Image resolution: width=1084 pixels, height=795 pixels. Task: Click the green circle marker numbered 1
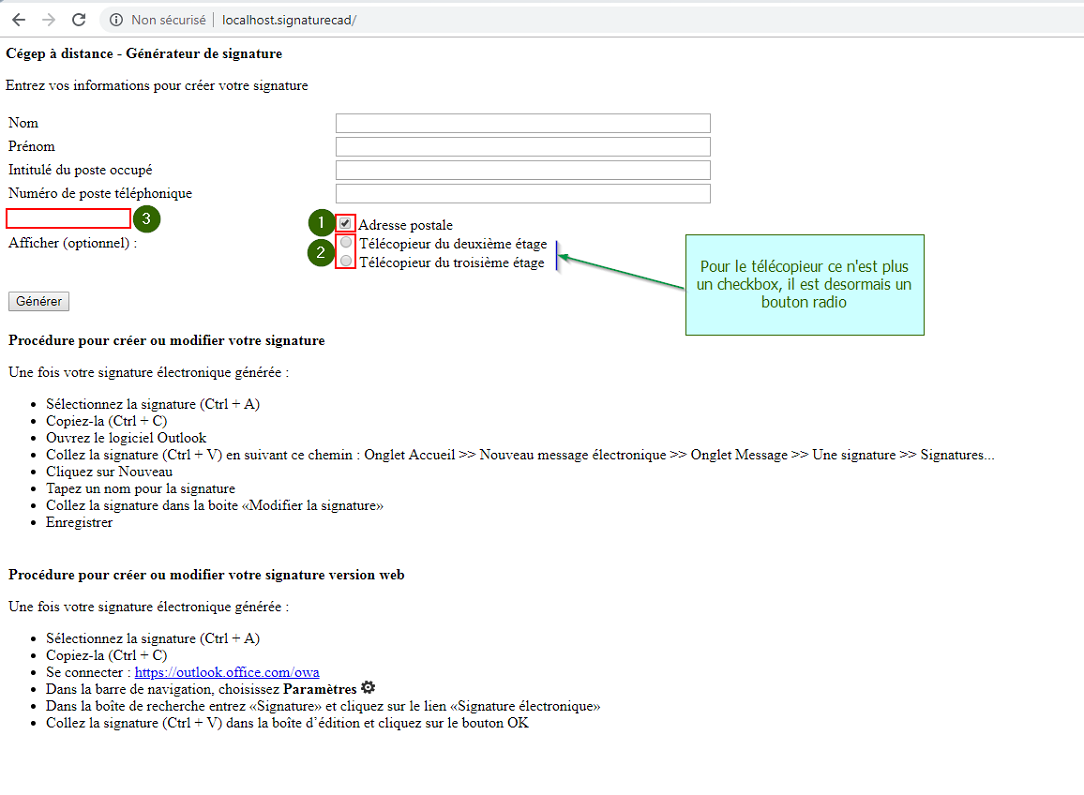coord(321,222)
